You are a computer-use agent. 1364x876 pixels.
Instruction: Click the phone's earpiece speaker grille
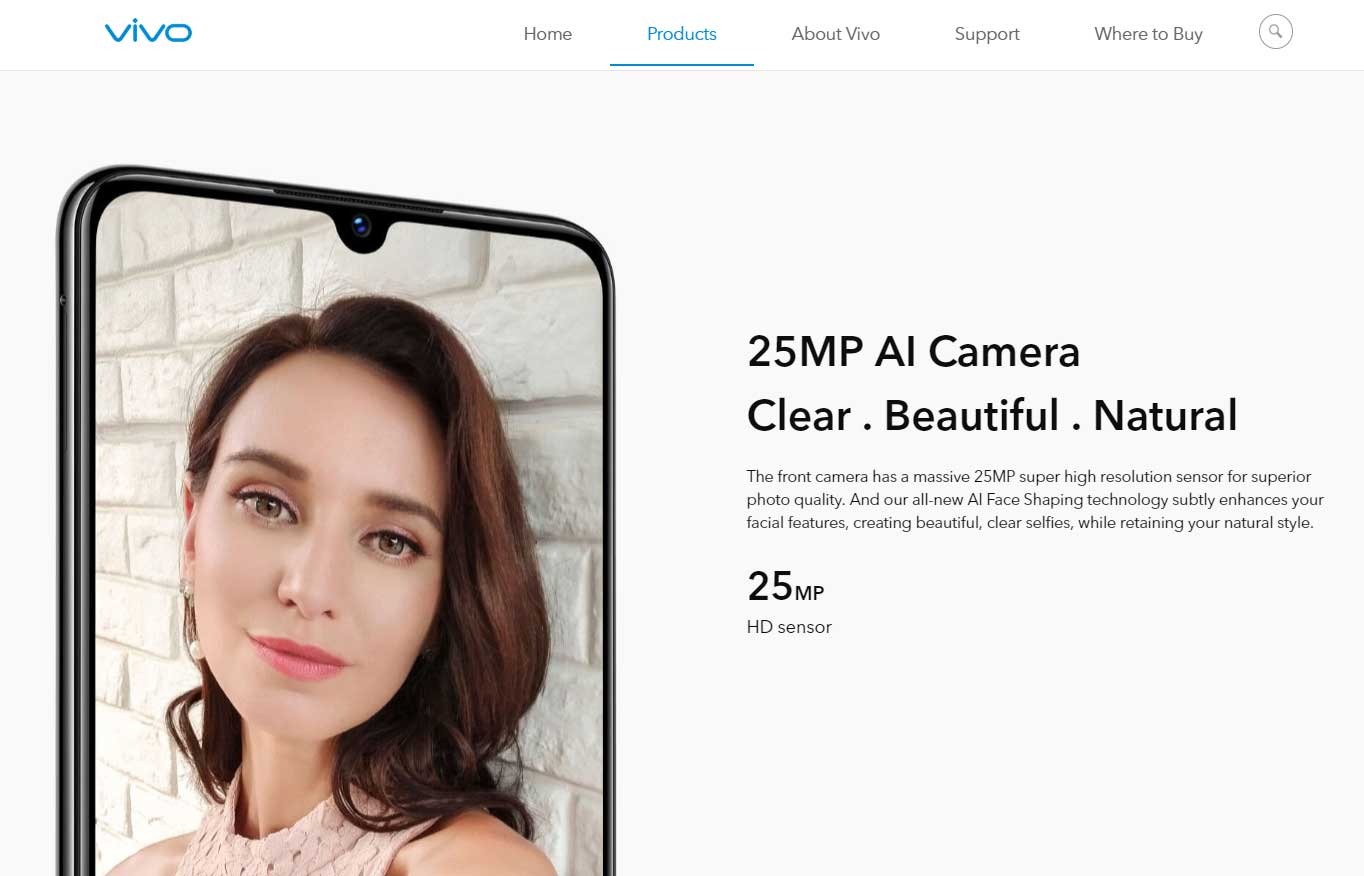pos(357,198)
